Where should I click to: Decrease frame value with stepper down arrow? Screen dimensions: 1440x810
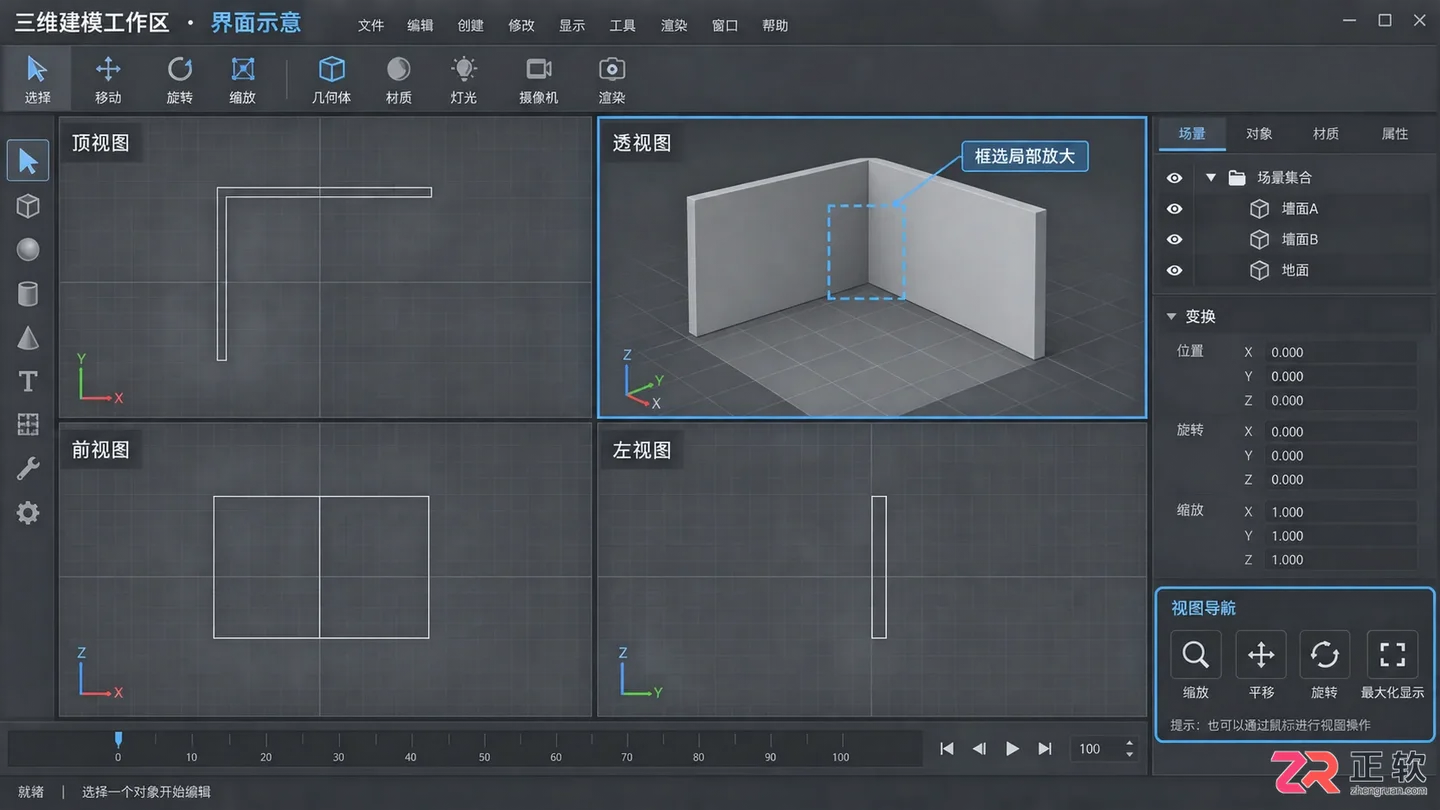1130,754
